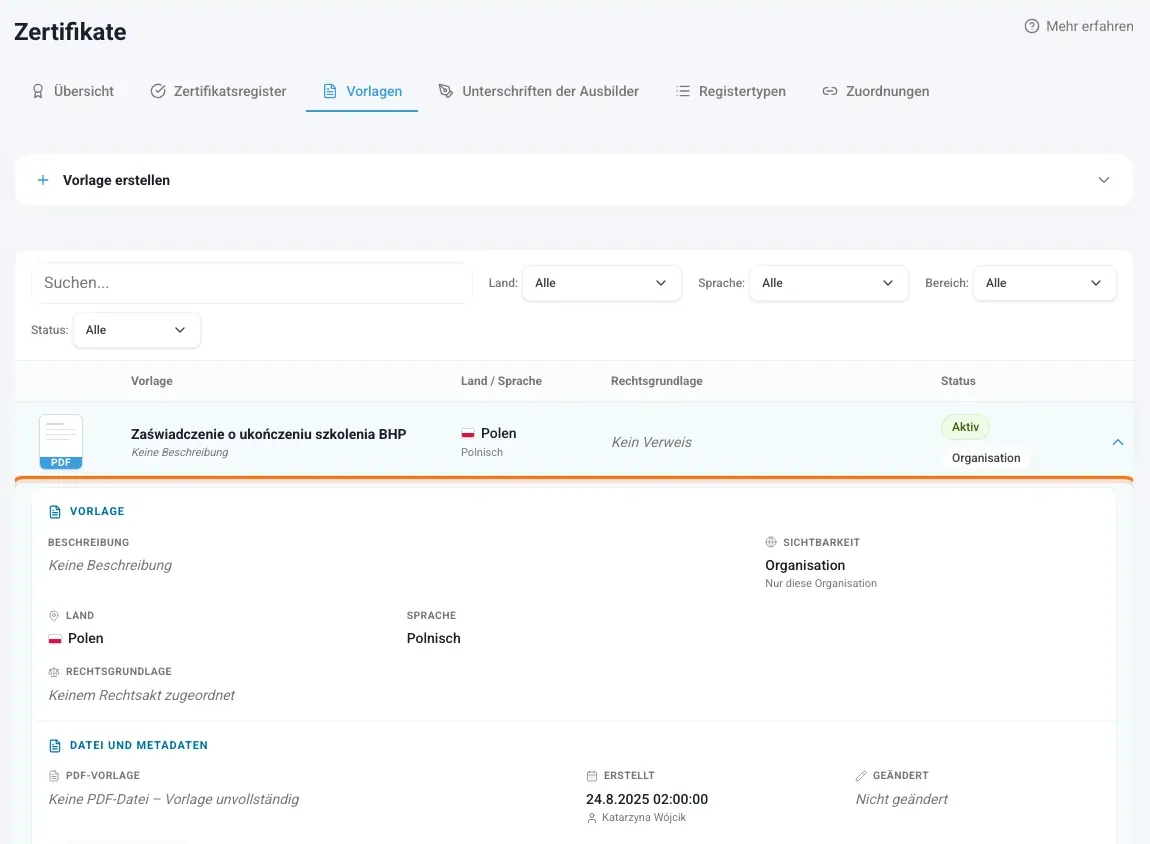Click Nicht geändert text
This screenshot has width=1150, height=844.
[x=901, y=799]
